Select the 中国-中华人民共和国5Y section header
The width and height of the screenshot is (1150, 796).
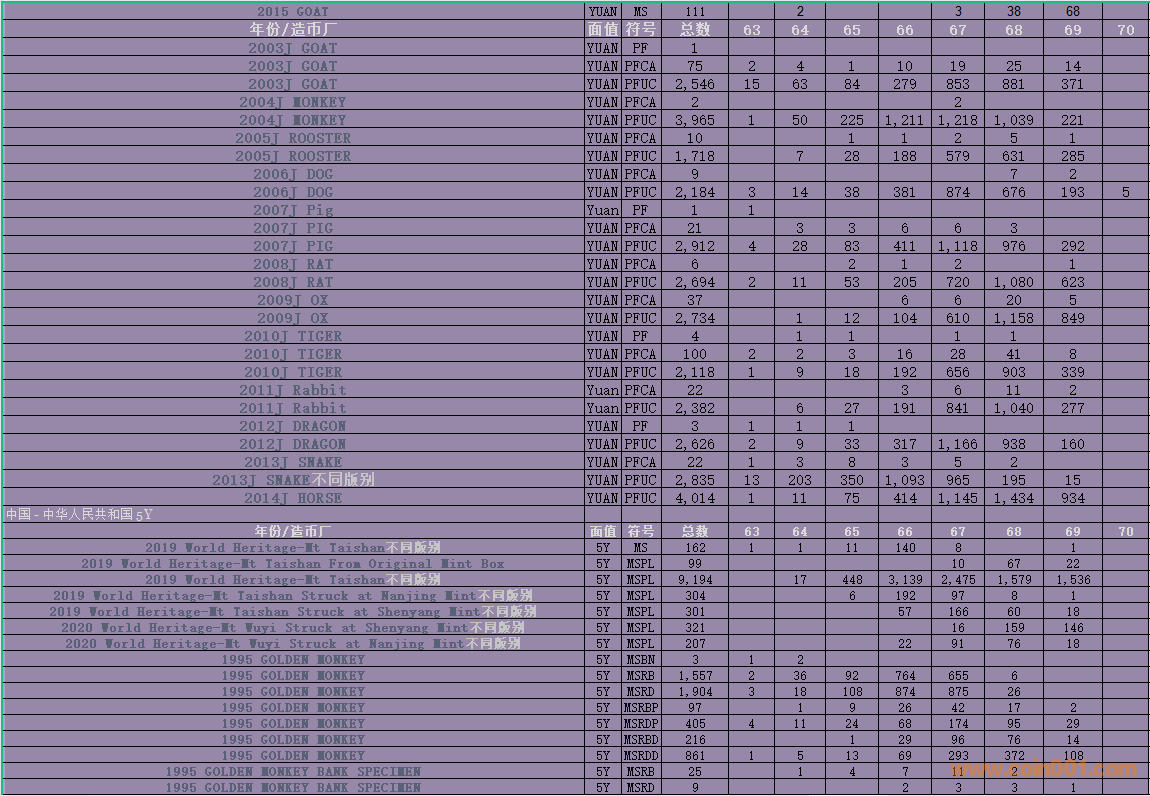pyautogui.click(x=78, y=515)
